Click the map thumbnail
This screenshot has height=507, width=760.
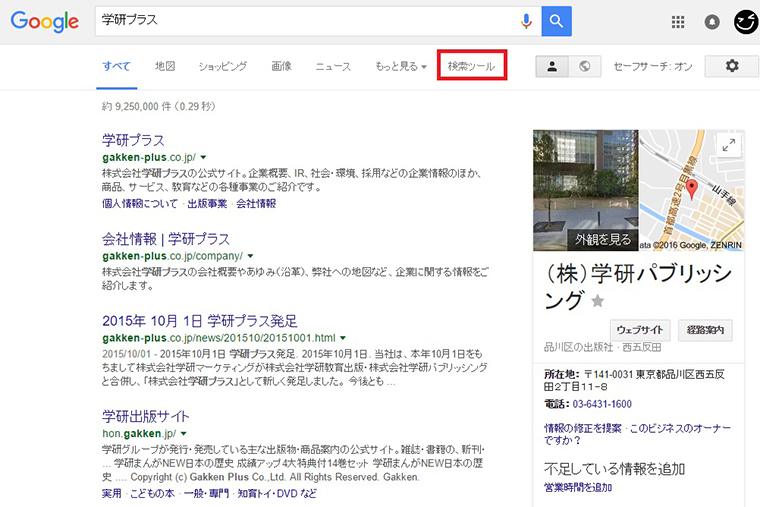(x=692, y=190)
